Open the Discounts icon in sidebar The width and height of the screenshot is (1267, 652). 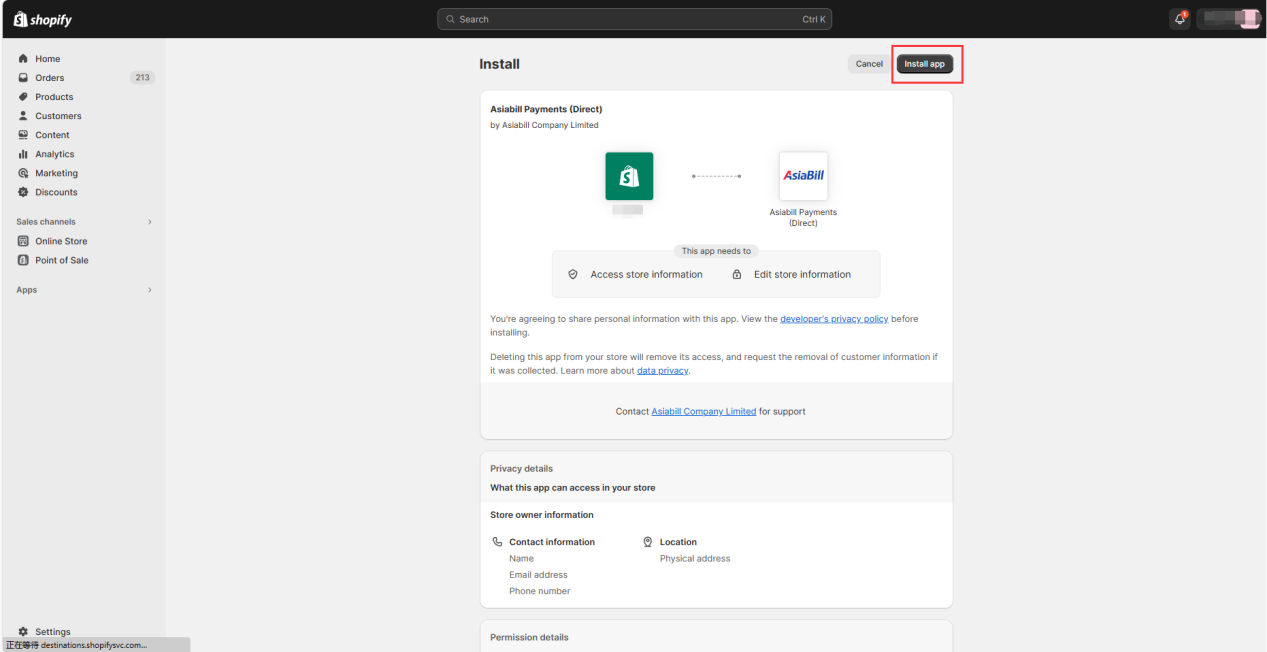coord(23,192)
